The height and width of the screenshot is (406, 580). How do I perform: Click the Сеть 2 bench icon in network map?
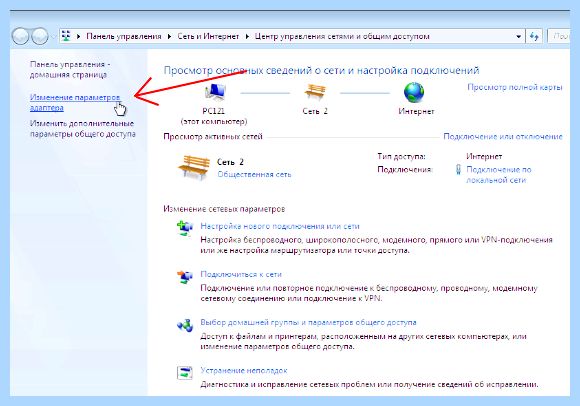[x=315, y=92]
